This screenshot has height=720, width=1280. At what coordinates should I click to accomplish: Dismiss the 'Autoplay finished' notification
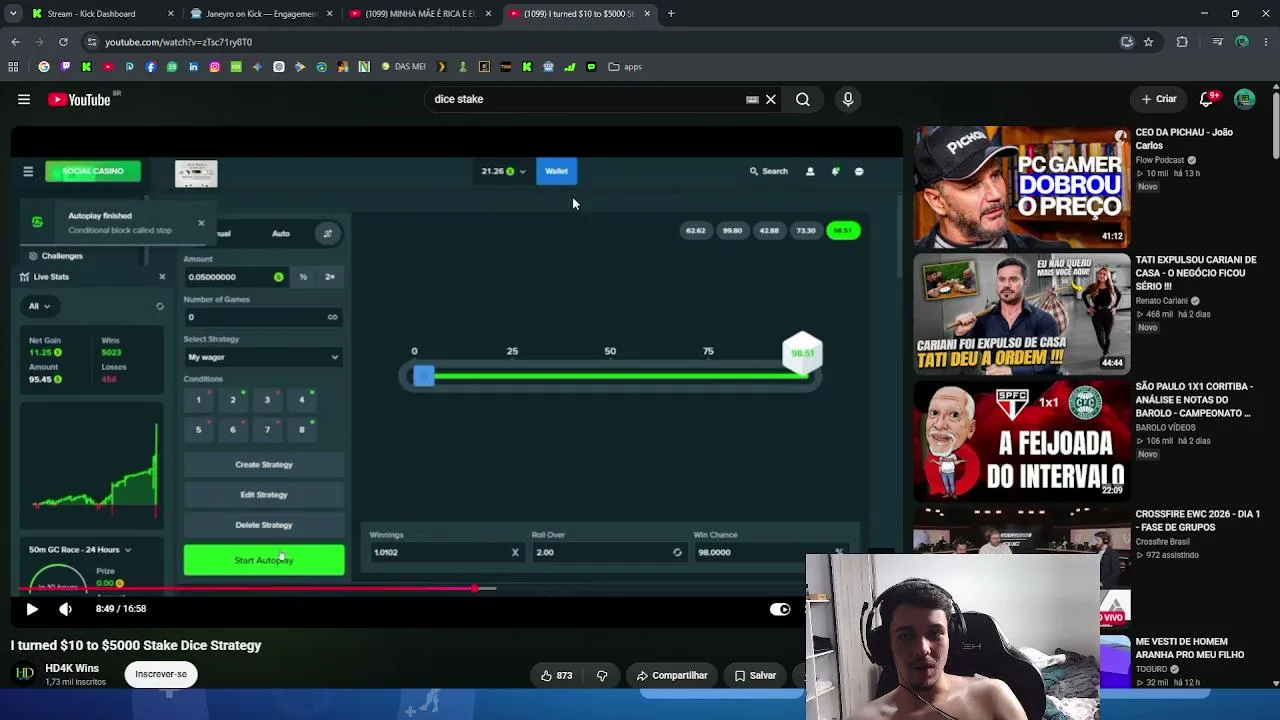[x=201, y=223]
